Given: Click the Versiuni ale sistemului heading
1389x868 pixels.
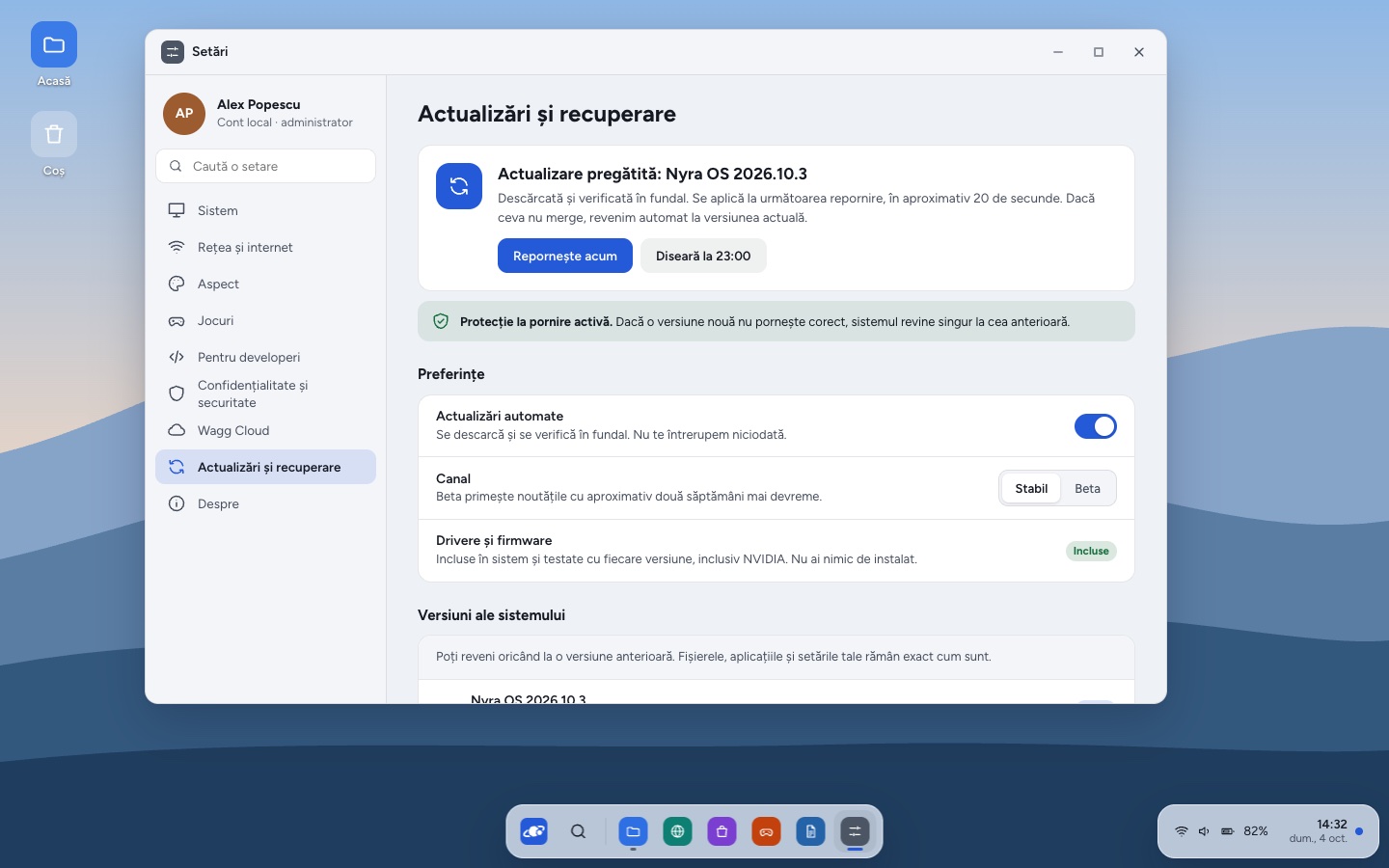Looking at the screenshot, I should click(x=491, y=615).
